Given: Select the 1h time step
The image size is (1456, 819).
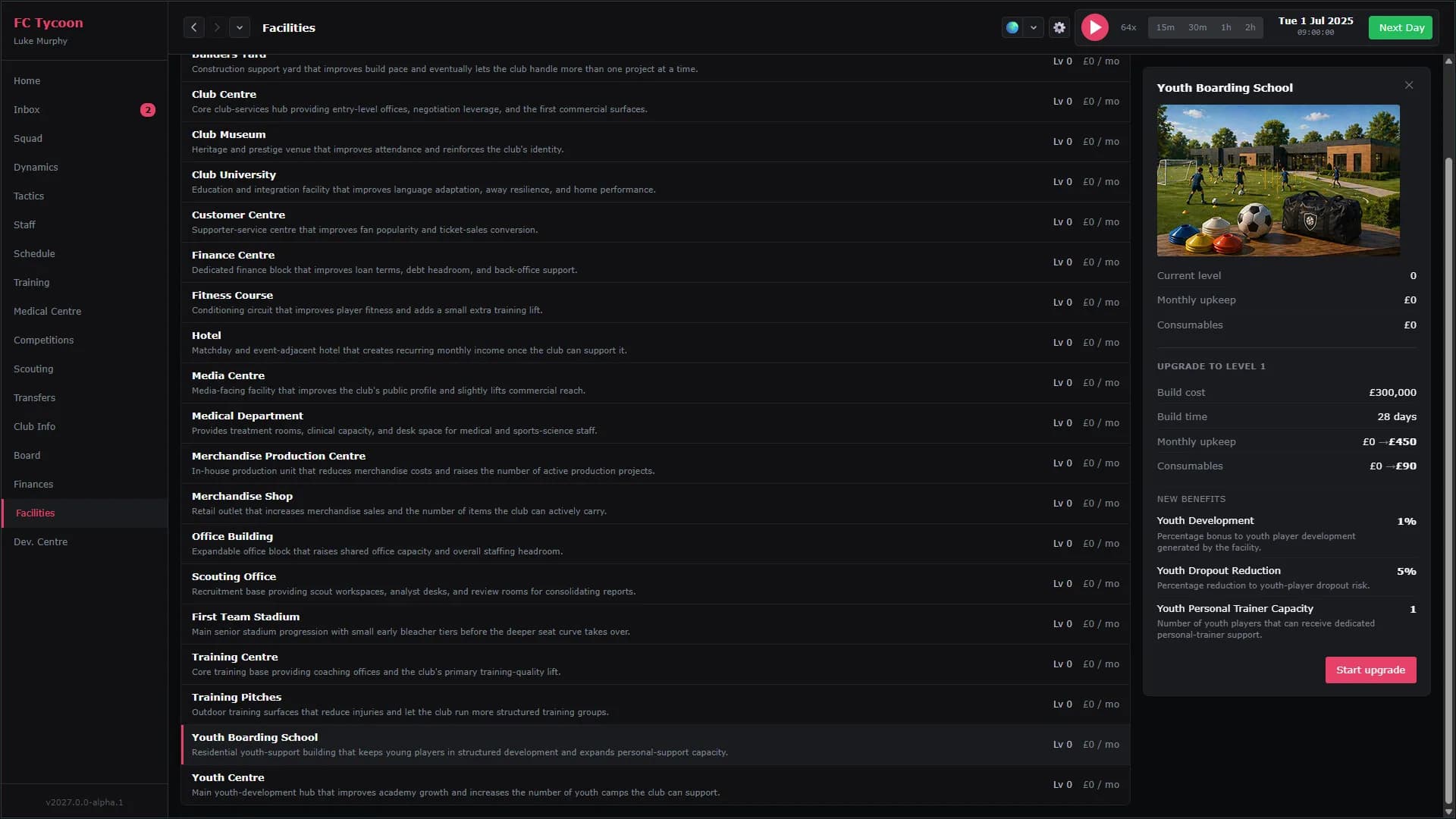Looking at the screenshot, I should pyautogui.click(x=1226, y=27).
